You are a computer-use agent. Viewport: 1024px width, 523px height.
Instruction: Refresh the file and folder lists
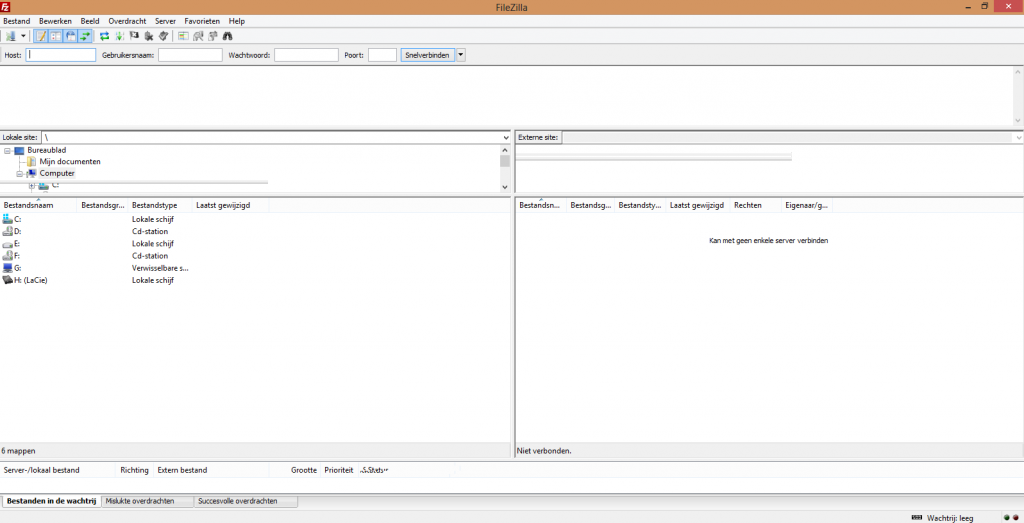point(104,37)
